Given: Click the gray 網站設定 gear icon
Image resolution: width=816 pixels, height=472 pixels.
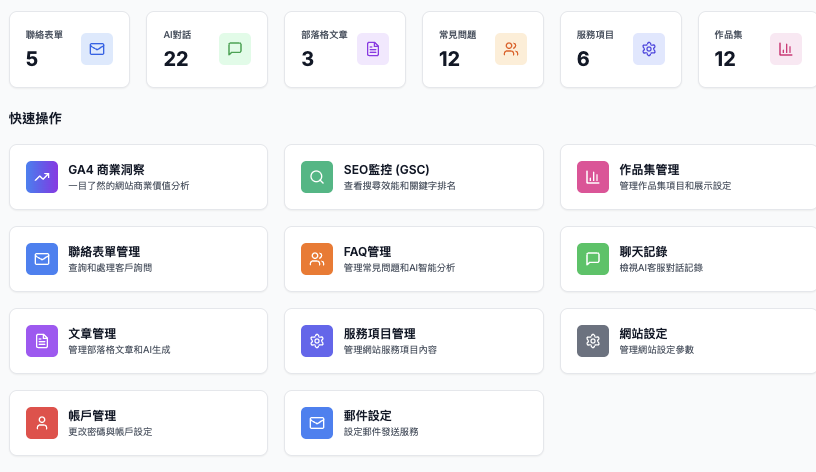Looking at the screenshot, I should (593, 341).
